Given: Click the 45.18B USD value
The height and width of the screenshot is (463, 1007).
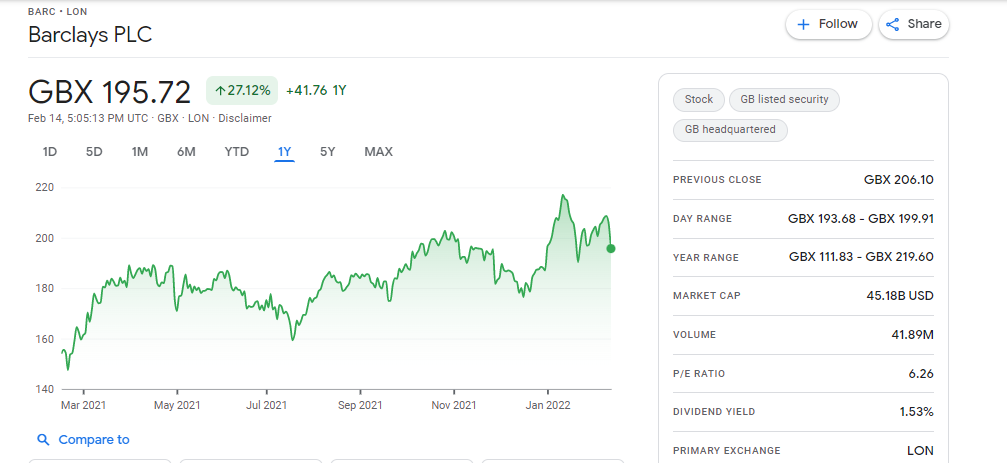Looking at the screenshot, I should [900, 296].
